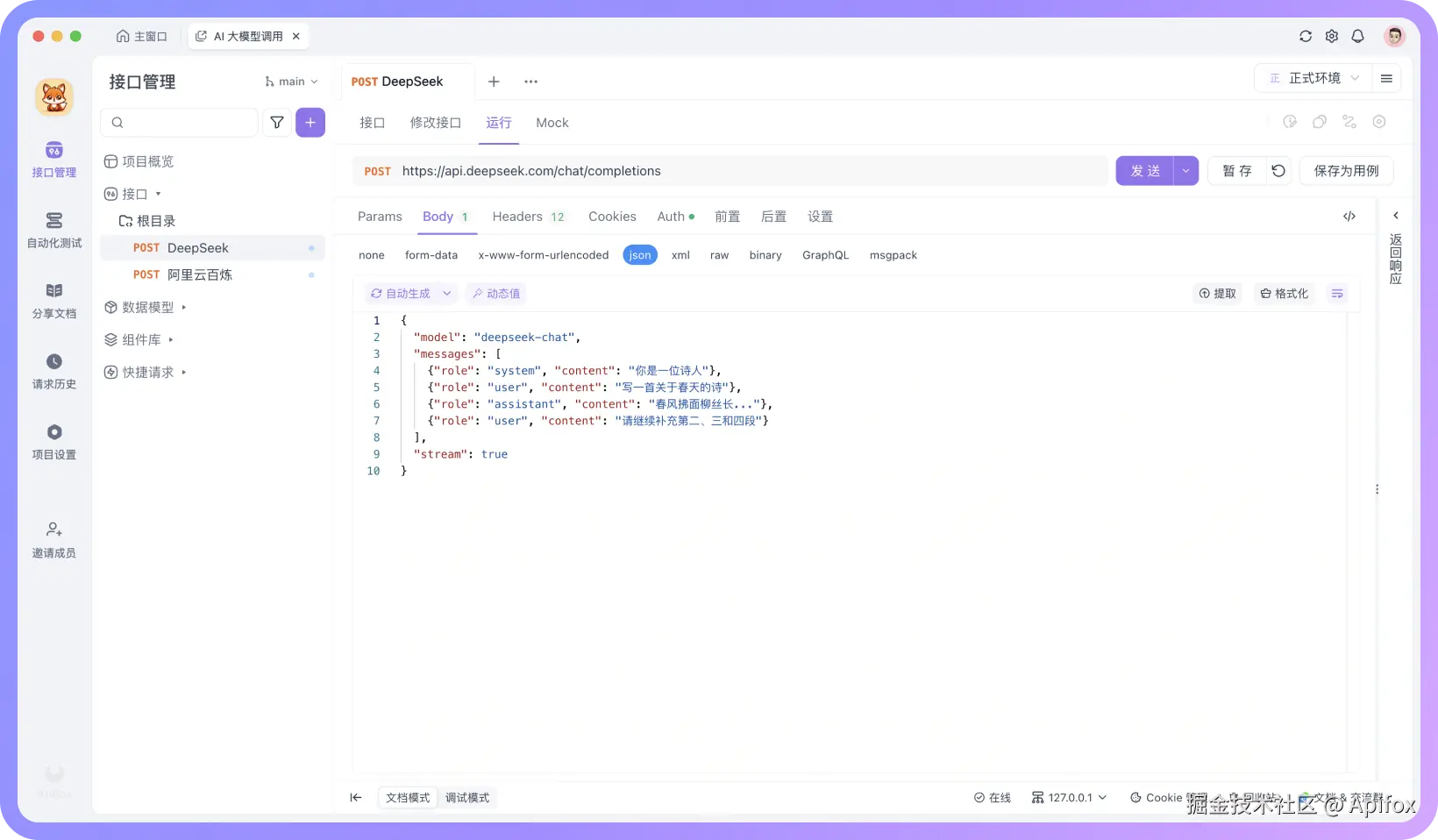This screenshot has height=840, width=1438.
Task: Select the GraphQL body type
Action: coord(826,255)
